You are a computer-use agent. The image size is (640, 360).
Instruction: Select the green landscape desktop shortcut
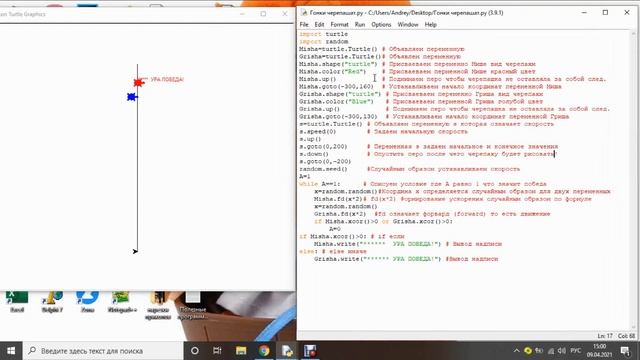[122, 301]
